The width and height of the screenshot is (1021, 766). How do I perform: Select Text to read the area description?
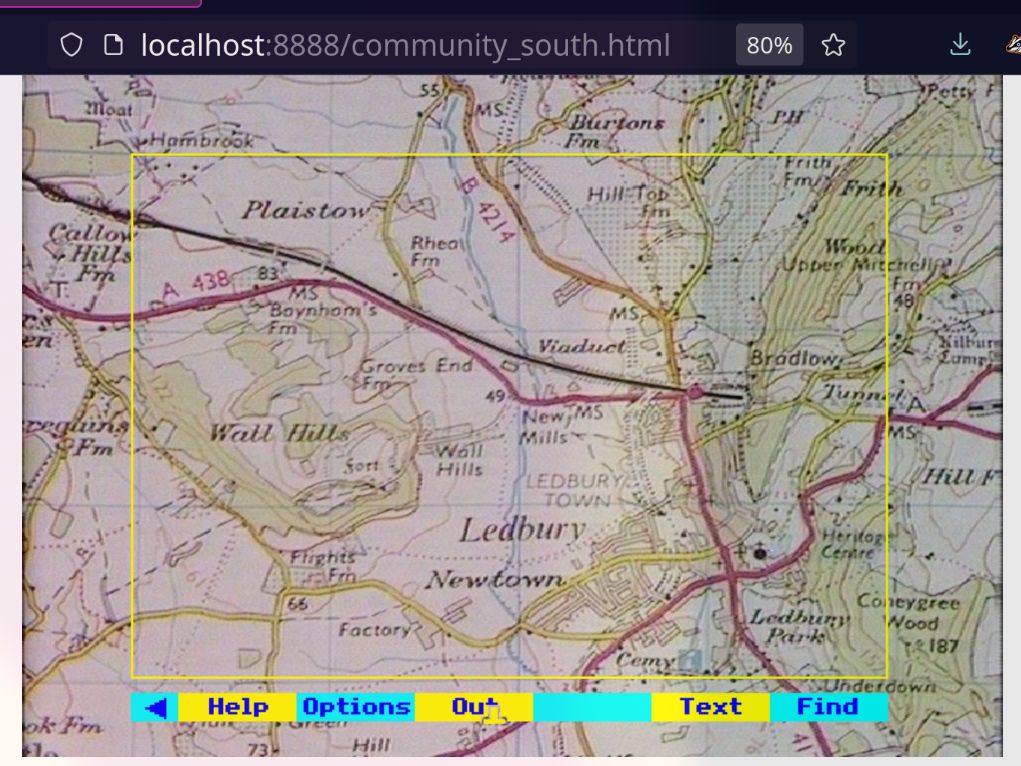711,707
